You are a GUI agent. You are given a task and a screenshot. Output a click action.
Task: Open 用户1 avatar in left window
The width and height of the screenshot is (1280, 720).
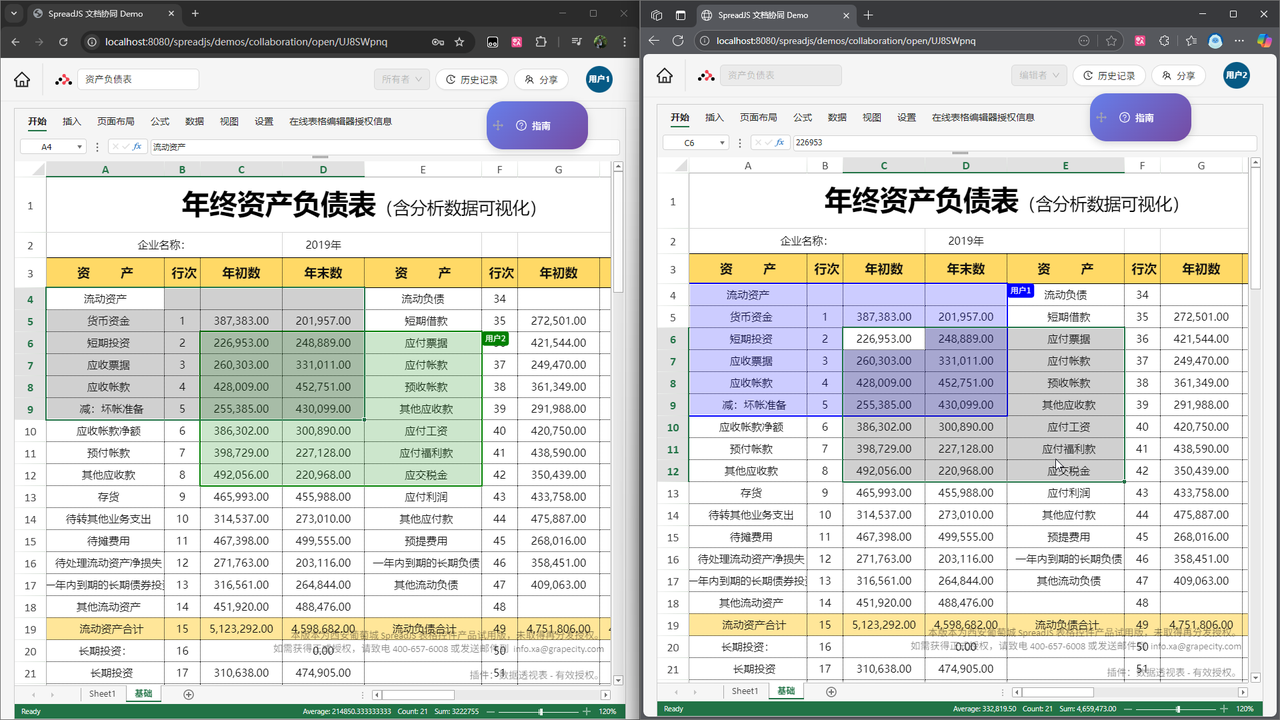click(599, 80)
